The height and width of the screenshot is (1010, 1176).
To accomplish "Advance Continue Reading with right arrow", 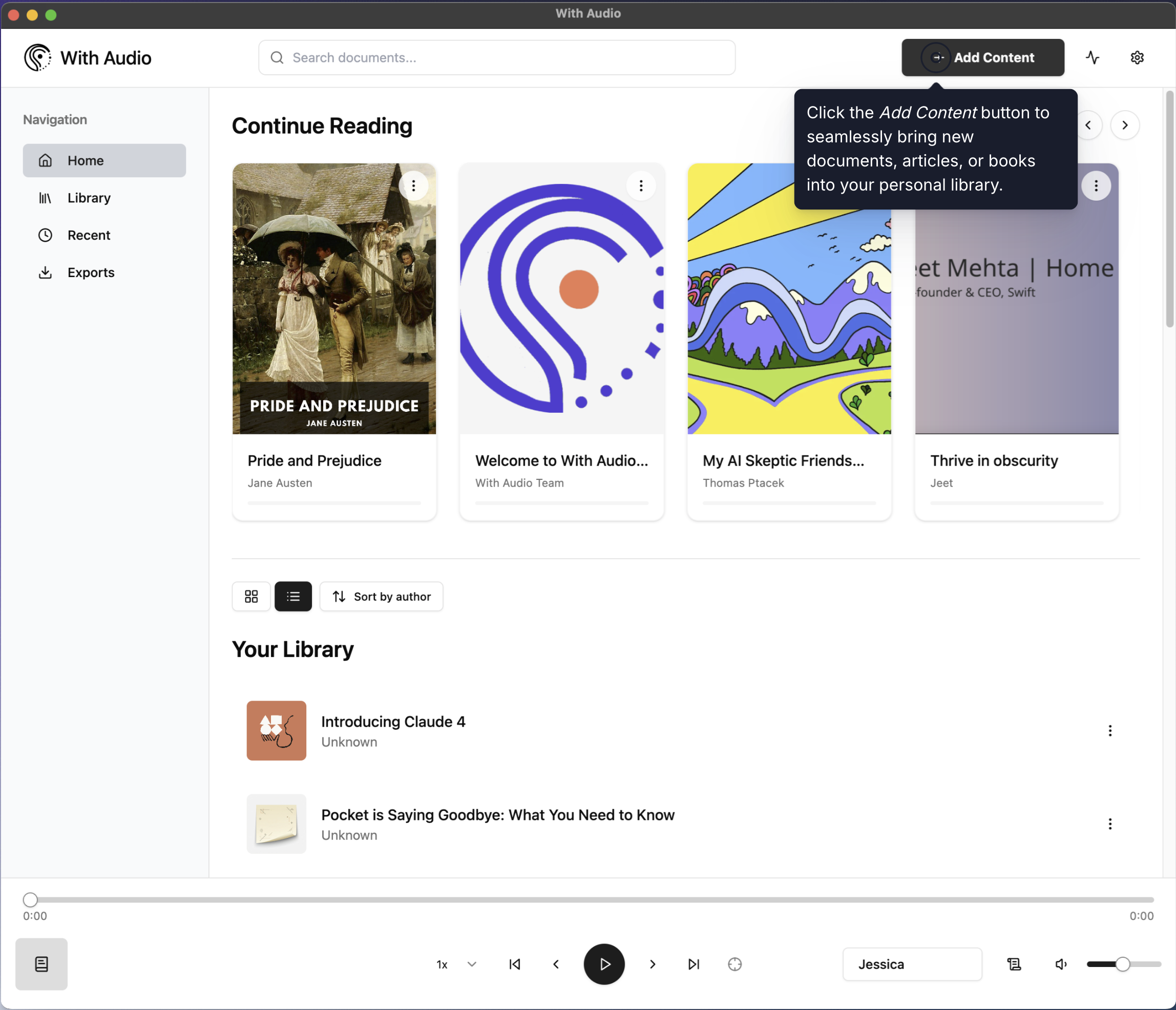I will (x=1125, y=125).
